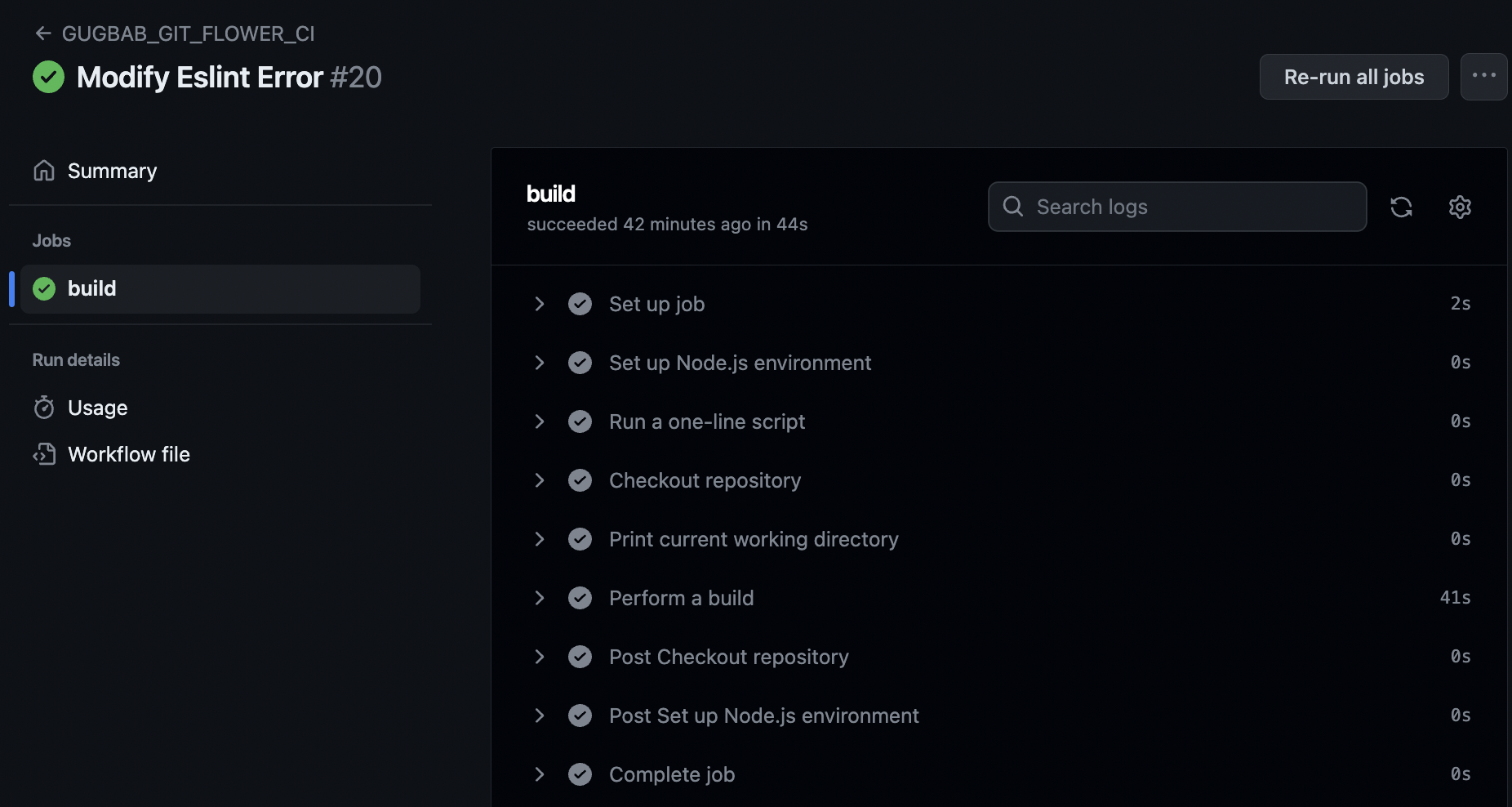Click the back arrow to GUGBAB_GIT_FLOWER_CI
Screen dimensions: 1512x807
point(43,33)
